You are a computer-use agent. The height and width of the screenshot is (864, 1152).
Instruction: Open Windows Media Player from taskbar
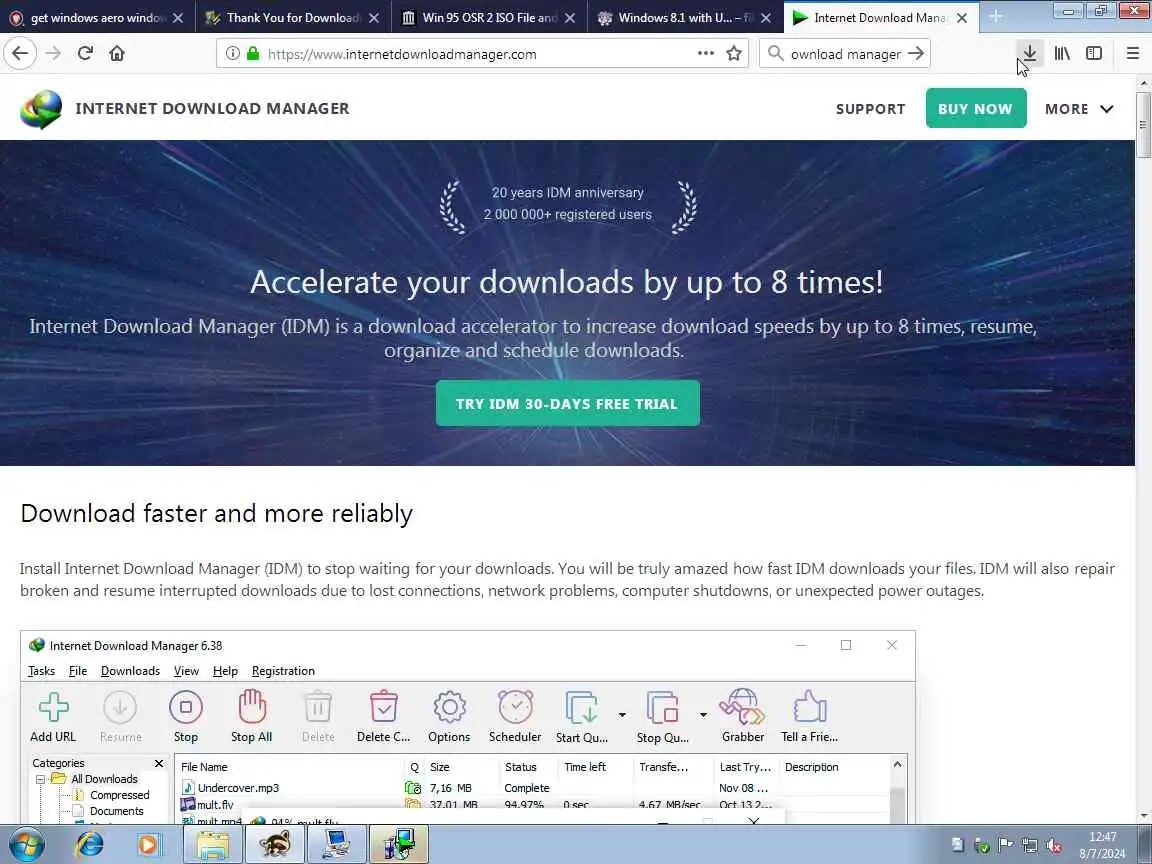[148, 845]
